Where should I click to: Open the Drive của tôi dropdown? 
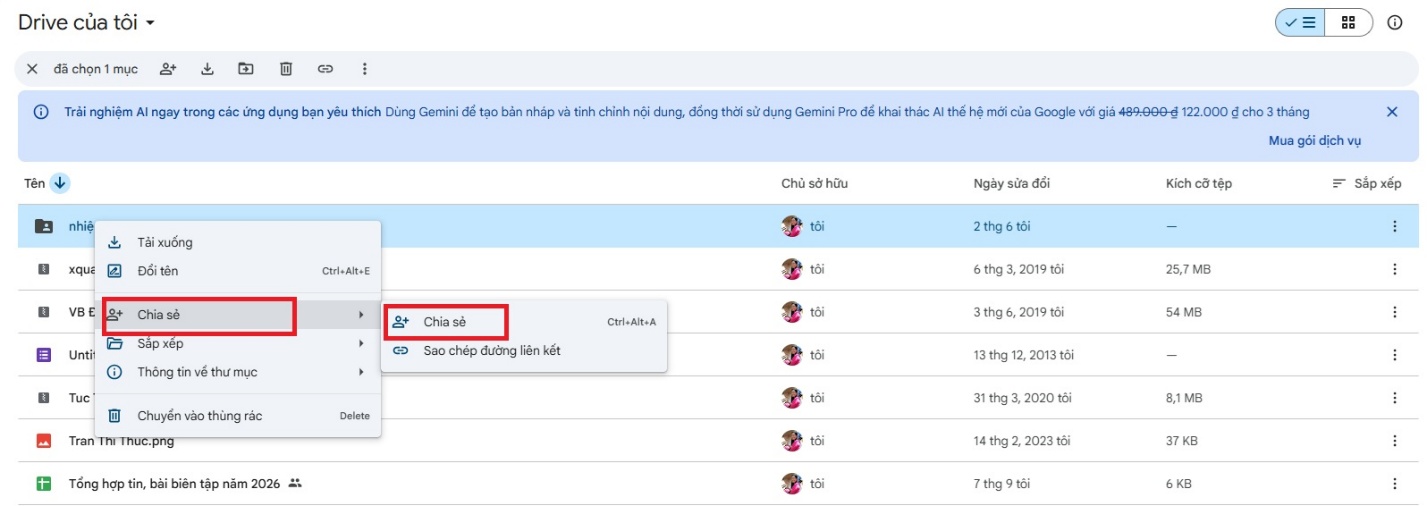[x=87, y=22]
